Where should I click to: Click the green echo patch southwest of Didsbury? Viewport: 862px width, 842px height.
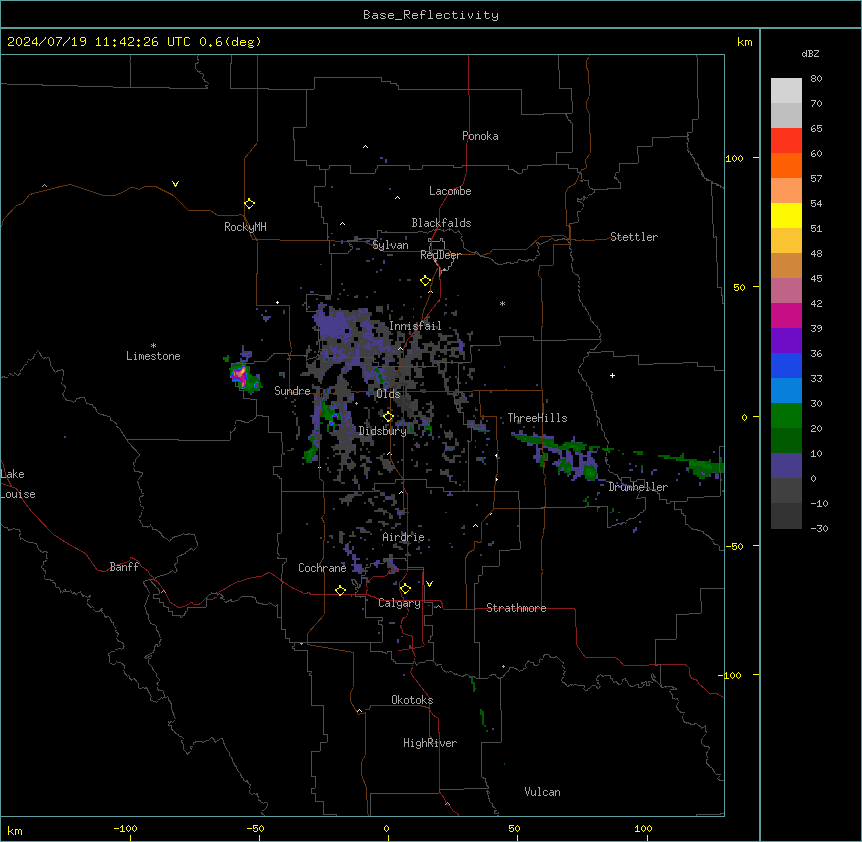pos(312,451)
